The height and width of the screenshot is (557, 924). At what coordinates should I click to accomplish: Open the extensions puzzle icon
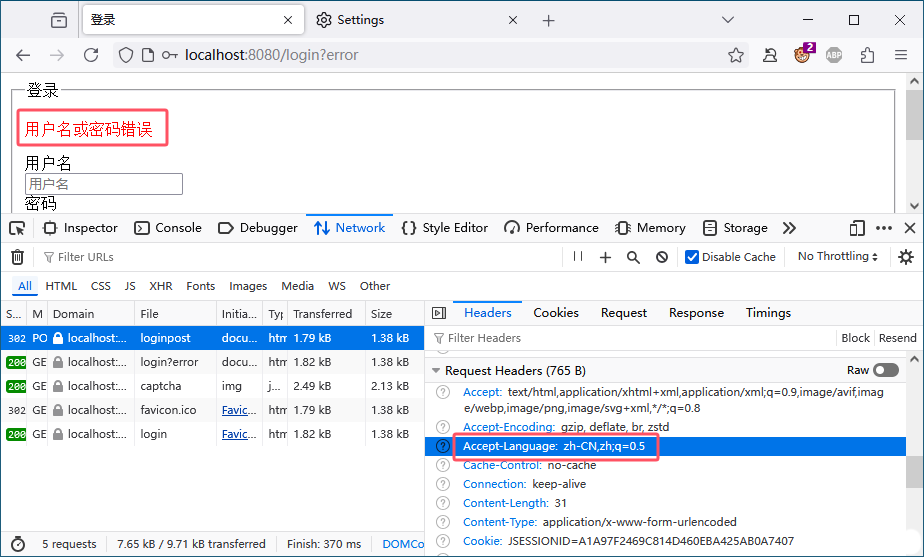point(867,55)
